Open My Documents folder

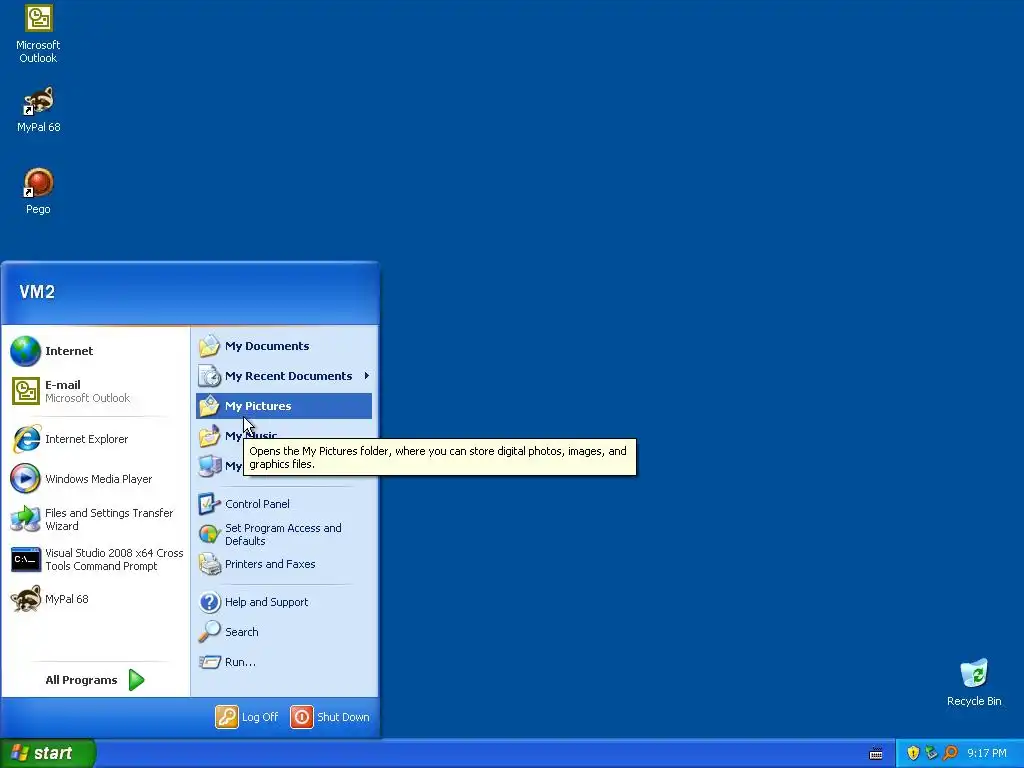pos(284,346)
